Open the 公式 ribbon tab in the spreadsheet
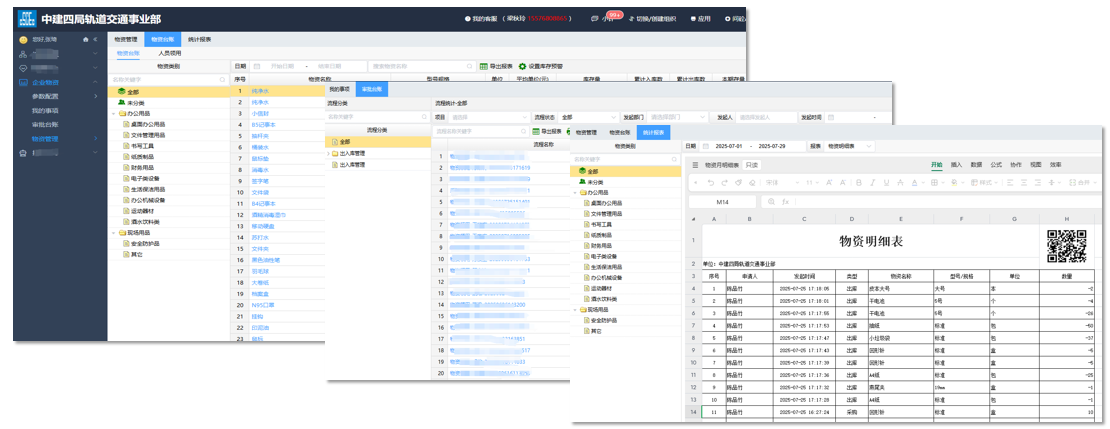Screen dimensions: 1110x429 (996, 165)
